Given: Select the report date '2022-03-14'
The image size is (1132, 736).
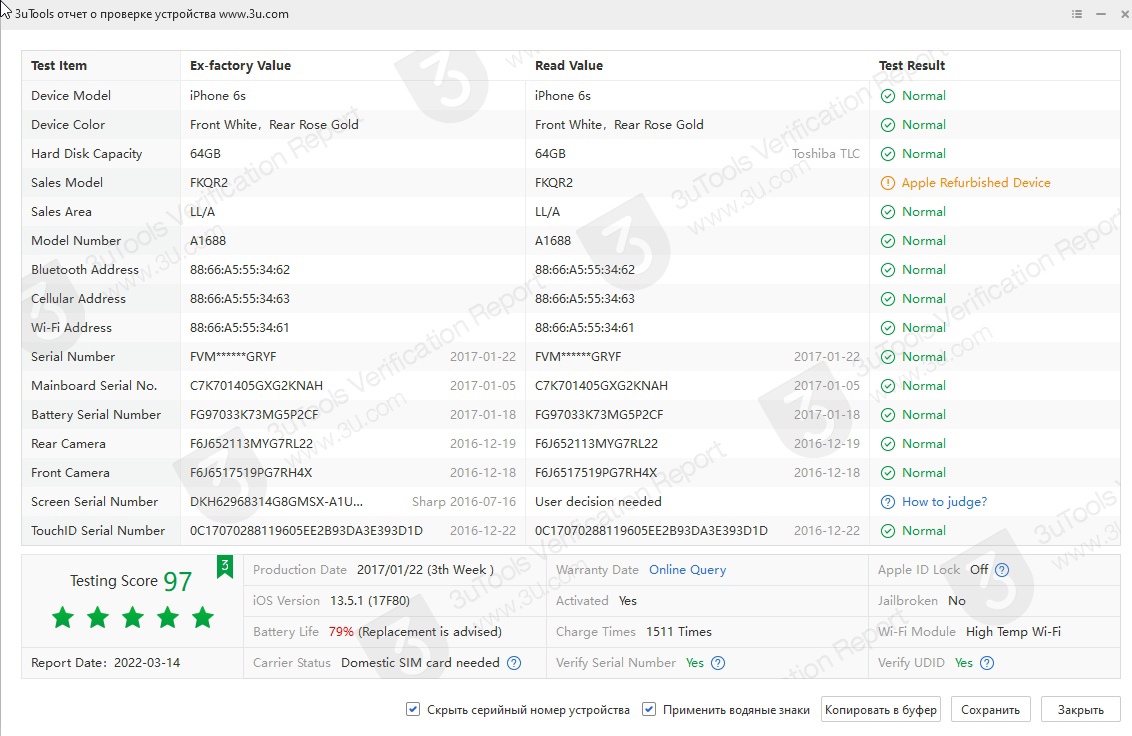Looking at the screenshot, I should click(x=147, y=663).
